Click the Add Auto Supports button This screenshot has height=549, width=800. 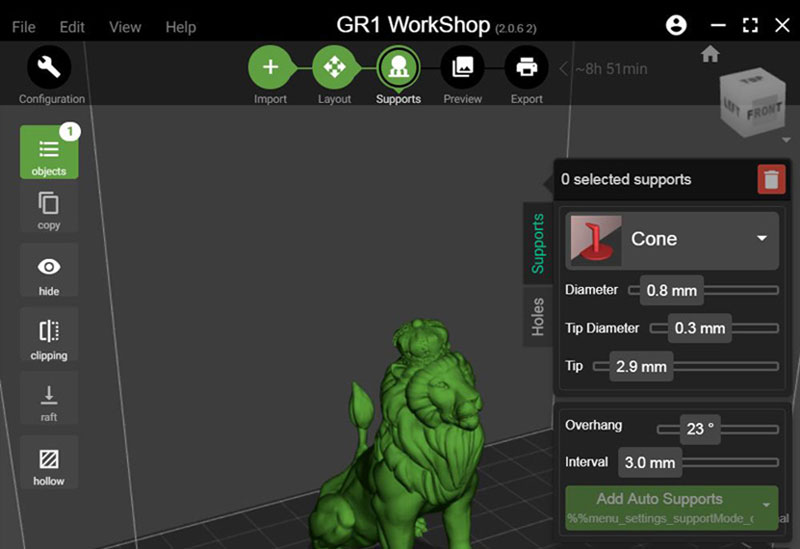(659, 499)
